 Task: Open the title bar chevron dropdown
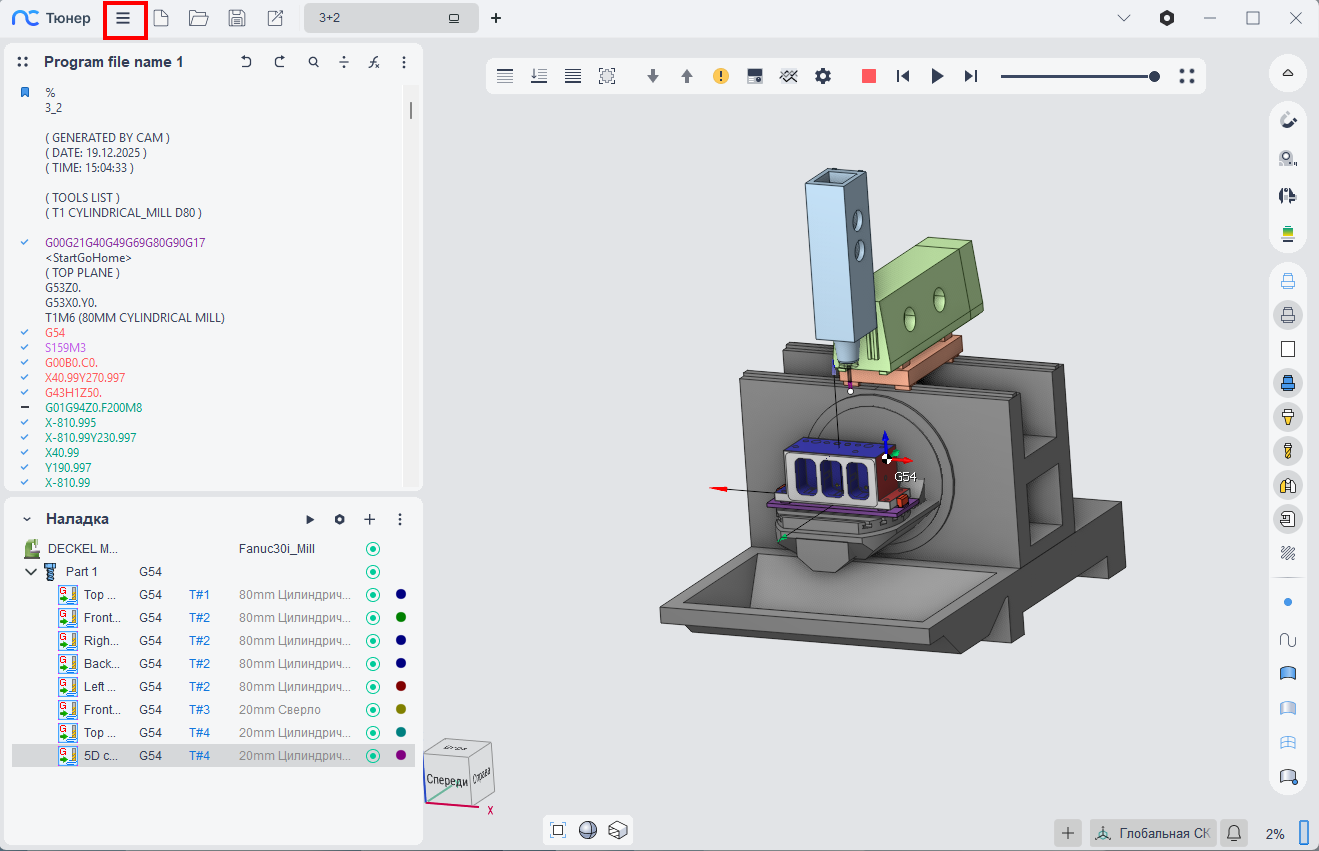tap(1124, 18)
